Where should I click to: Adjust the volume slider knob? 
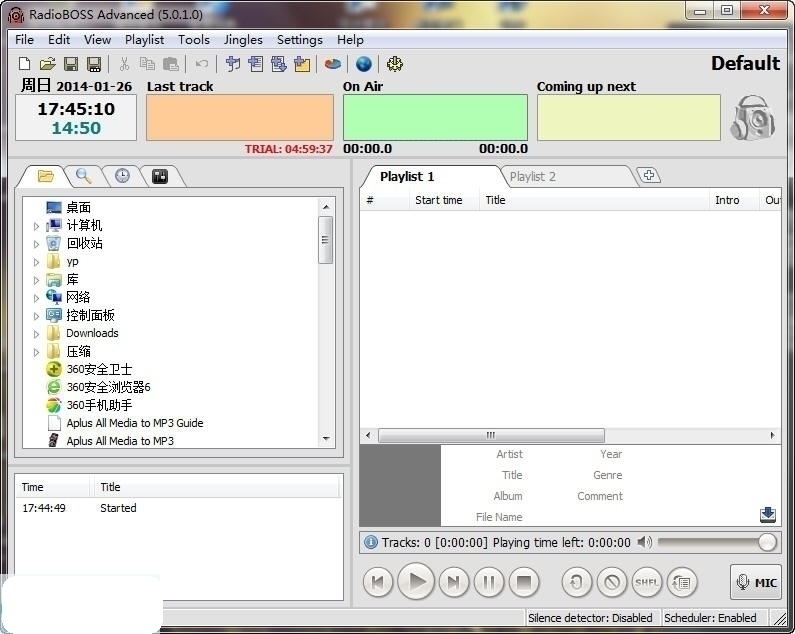768,542
